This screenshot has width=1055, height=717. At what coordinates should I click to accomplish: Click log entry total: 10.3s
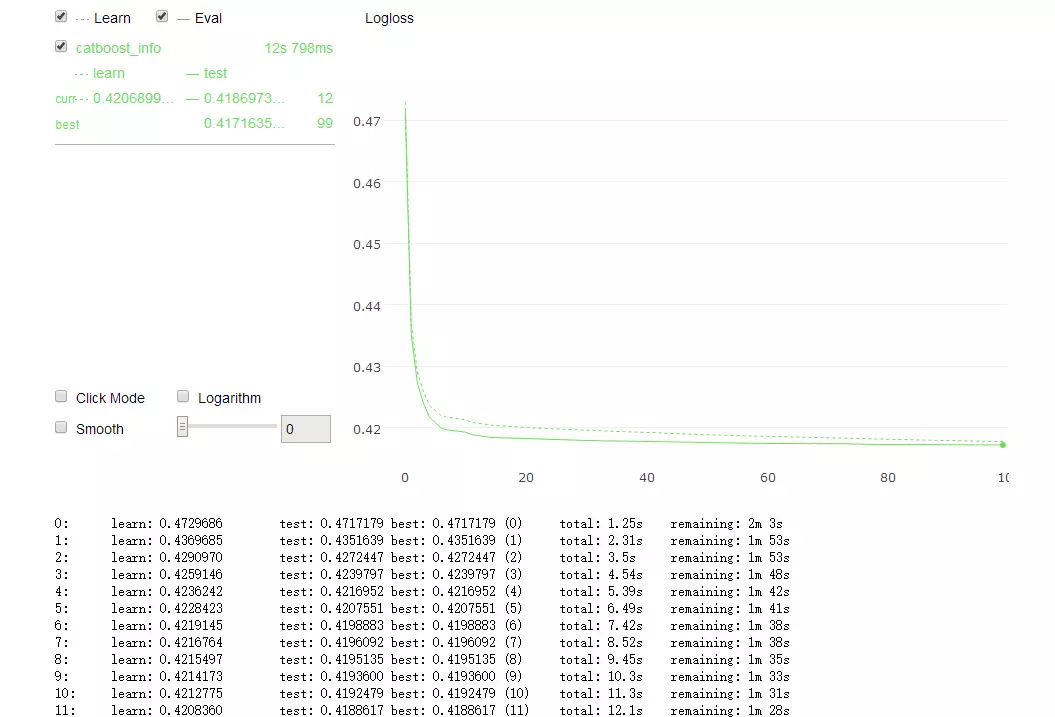pos(601,677)
